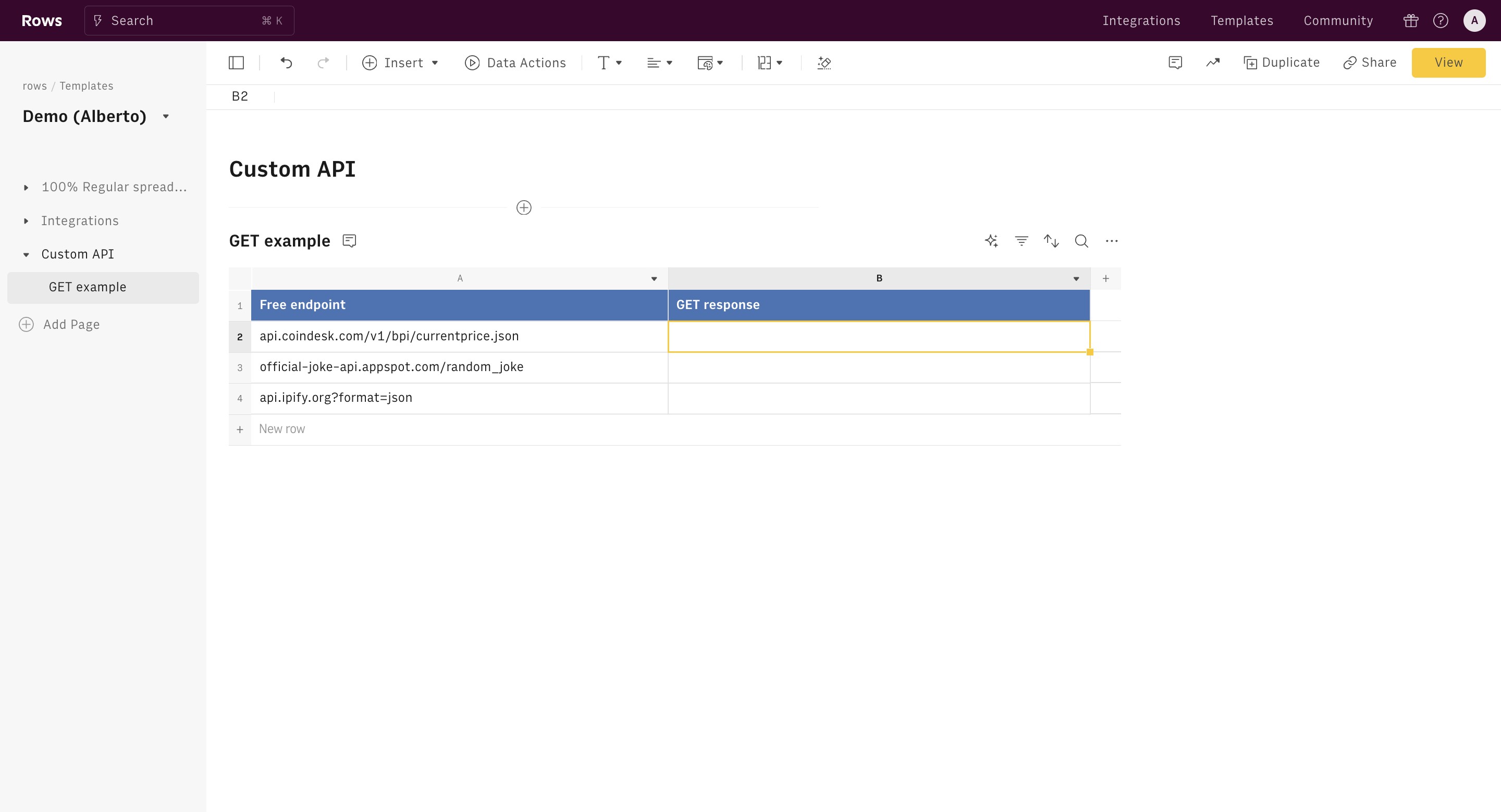Open the table search magnifier icon
The width and height of the screenshot is (1501, 812).
click(x=1081, y=241)
